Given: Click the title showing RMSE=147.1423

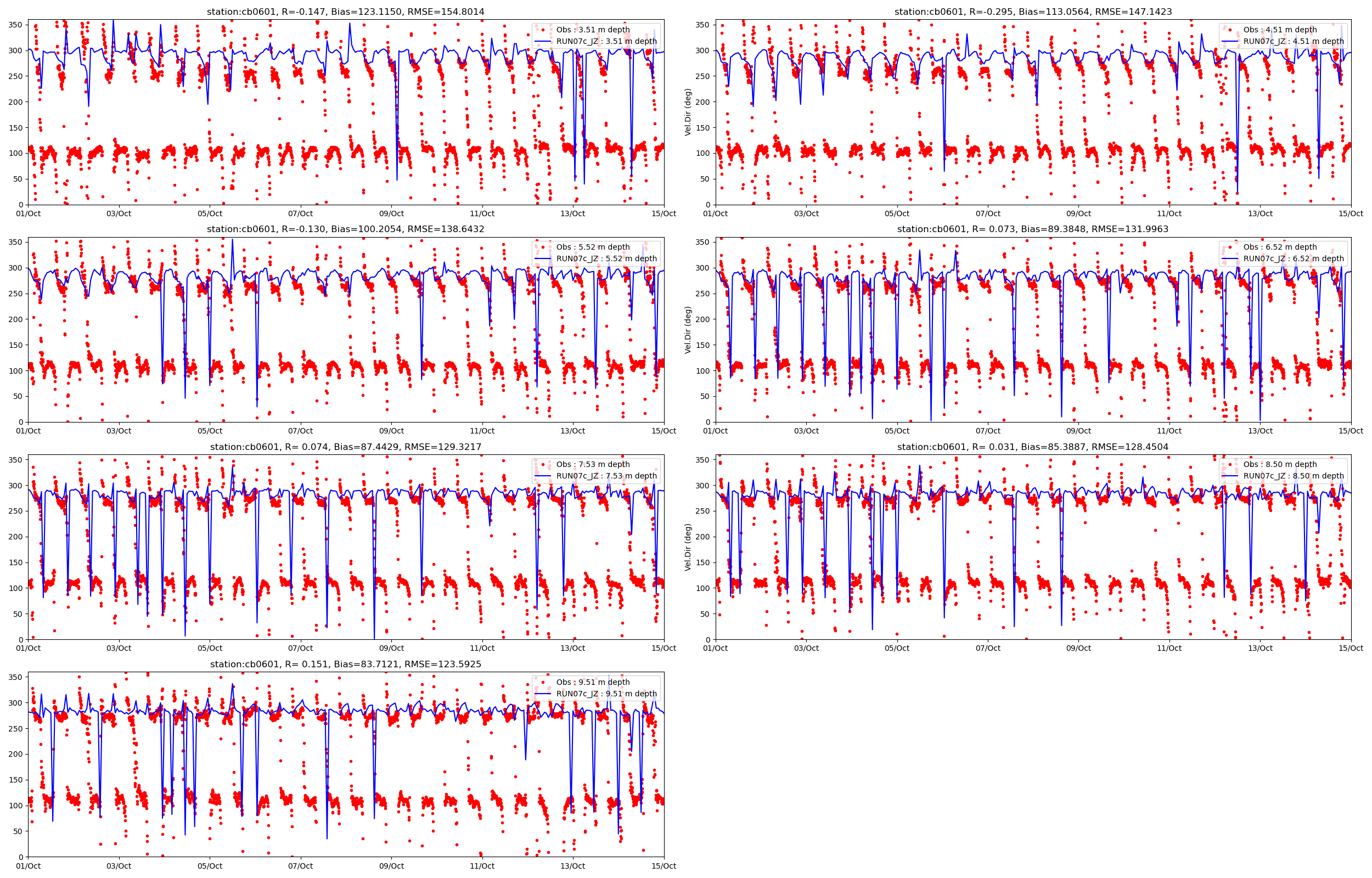Looking at the screenshot, I should click(x=1032, y=12).
